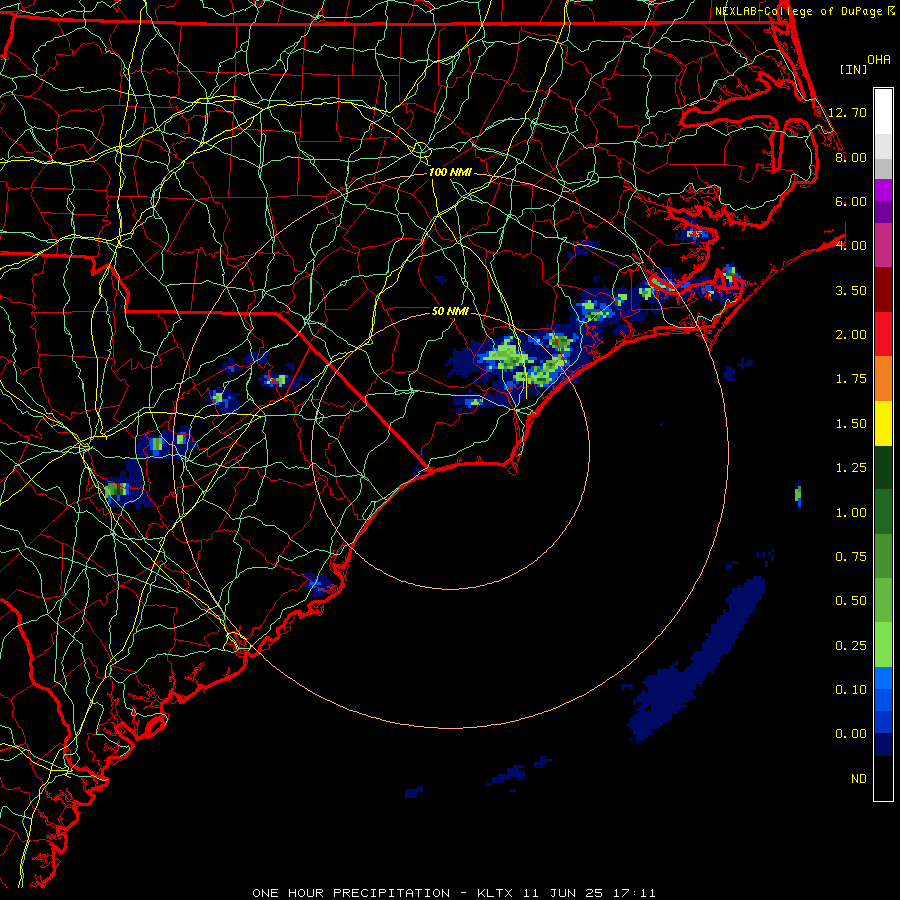This screenshot has width=900, height=900.
Task: Click the 100 NMI range ring label
Action: point(450,172)
